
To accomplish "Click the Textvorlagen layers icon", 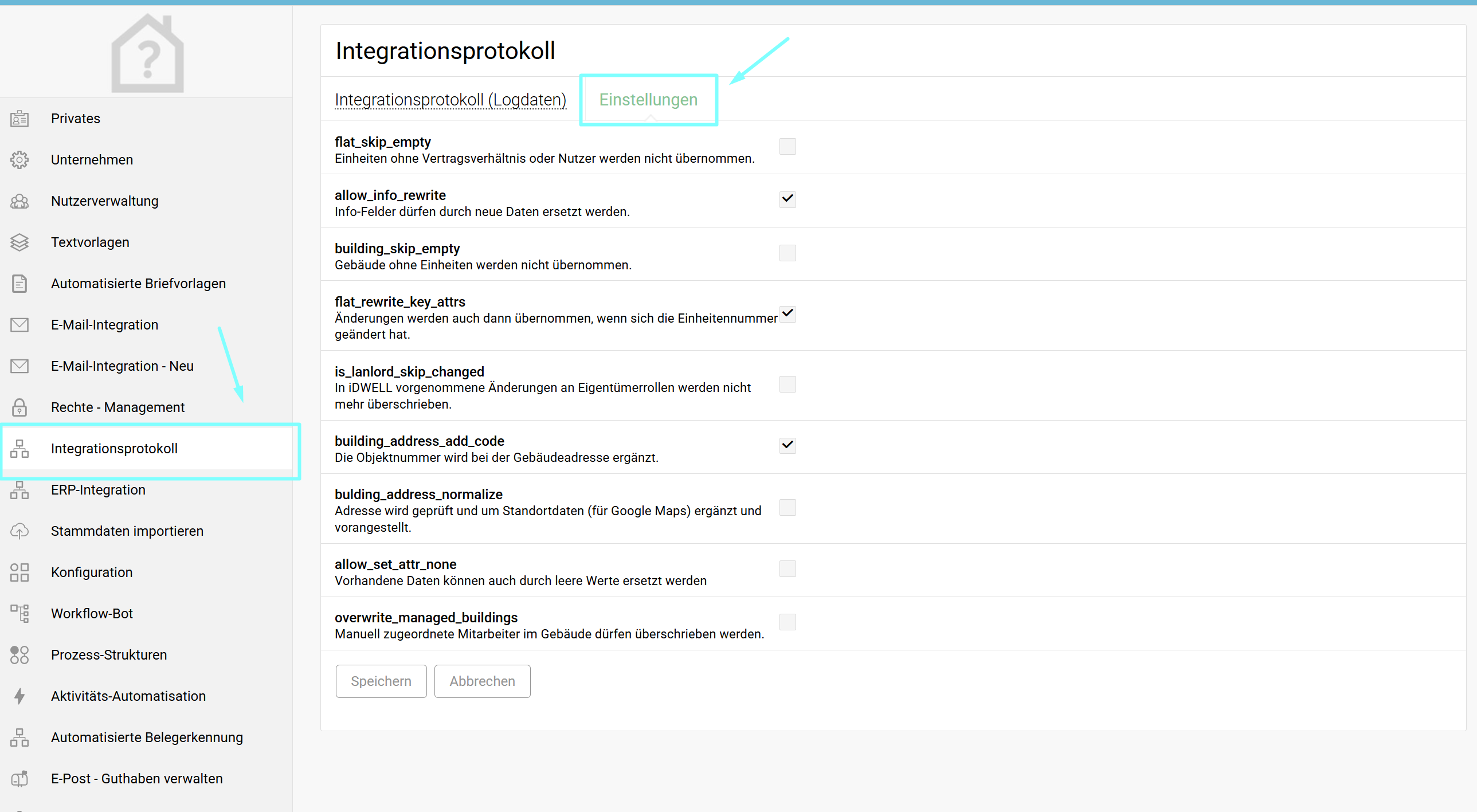I will 19,242.
